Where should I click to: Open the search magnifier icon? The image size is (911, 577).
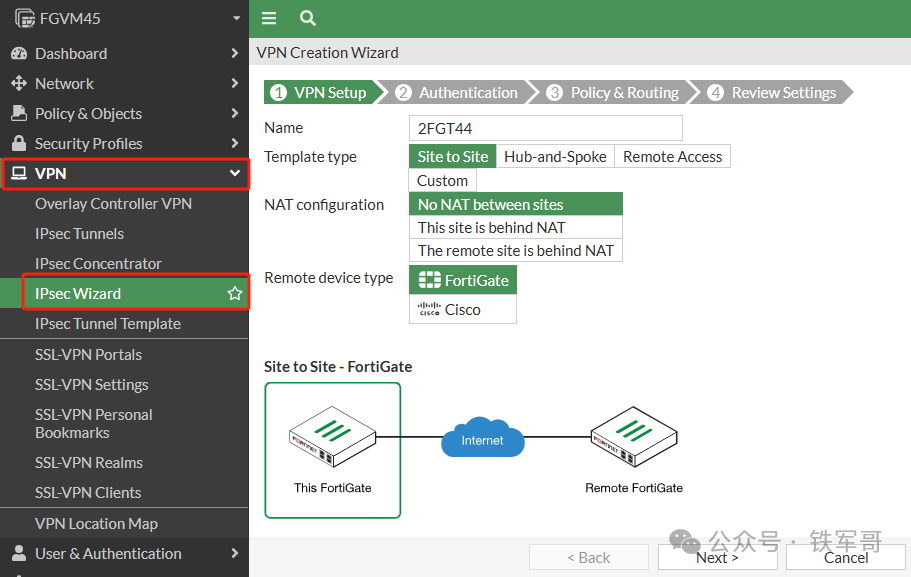coord(307,18)
